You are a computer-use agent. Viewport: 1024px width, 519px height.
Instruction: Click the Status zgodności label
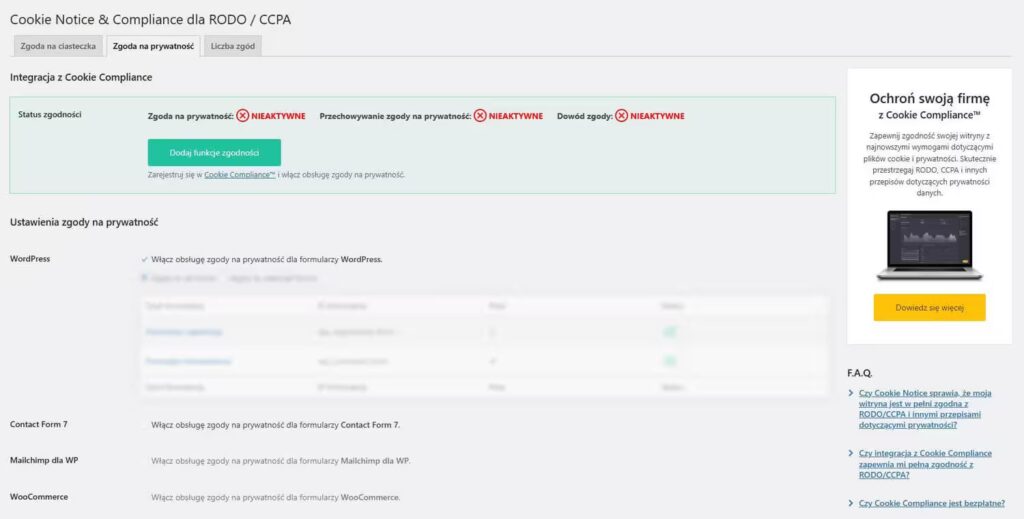pyautogui.click(x=50, y=114)
